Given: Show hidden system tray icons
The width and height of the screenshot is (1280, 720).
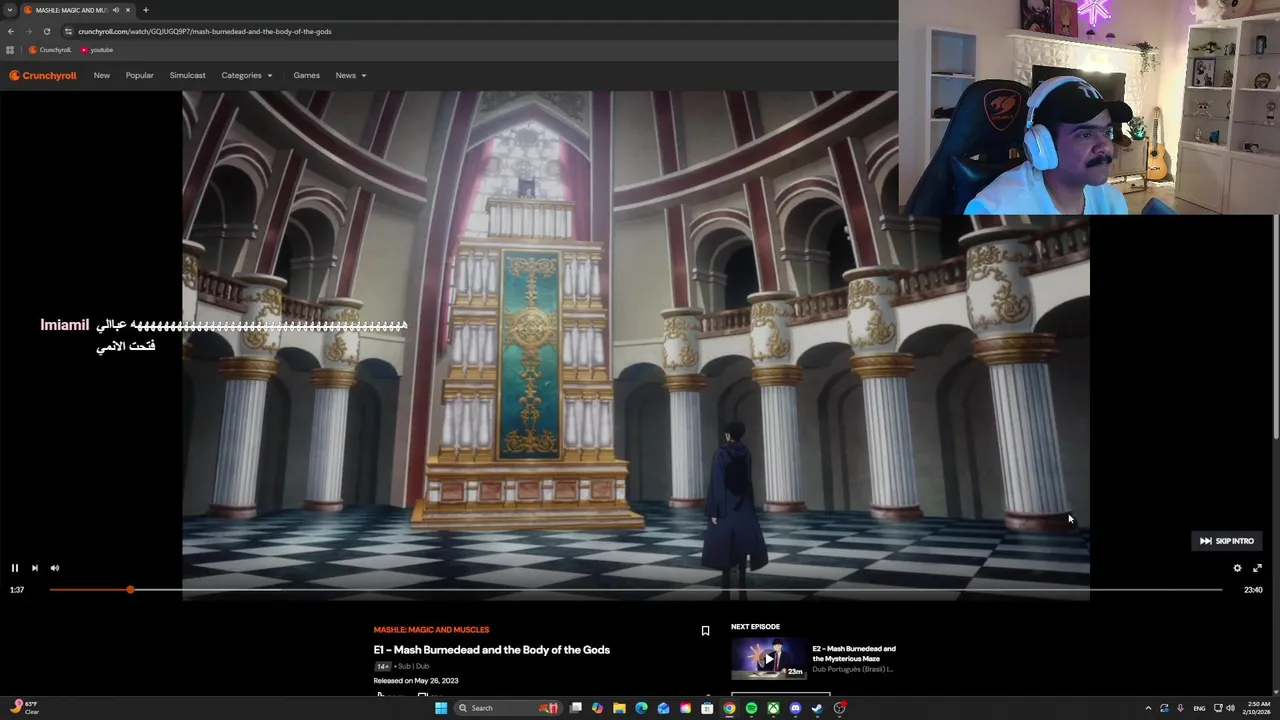Looking at the screenshot, I should pyautogui.click(x=1148, y=708).
